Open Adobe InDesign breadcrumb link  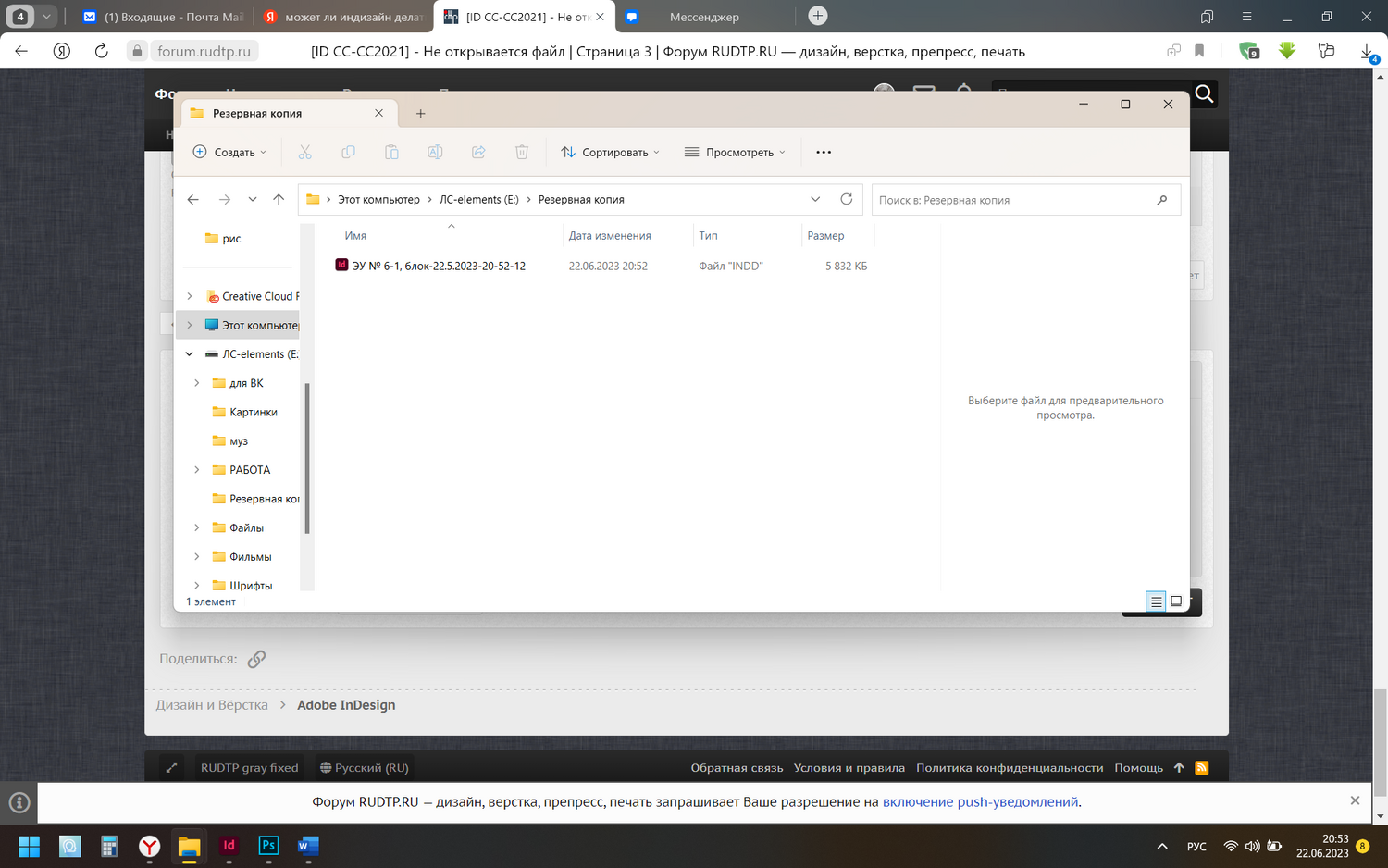346,705
